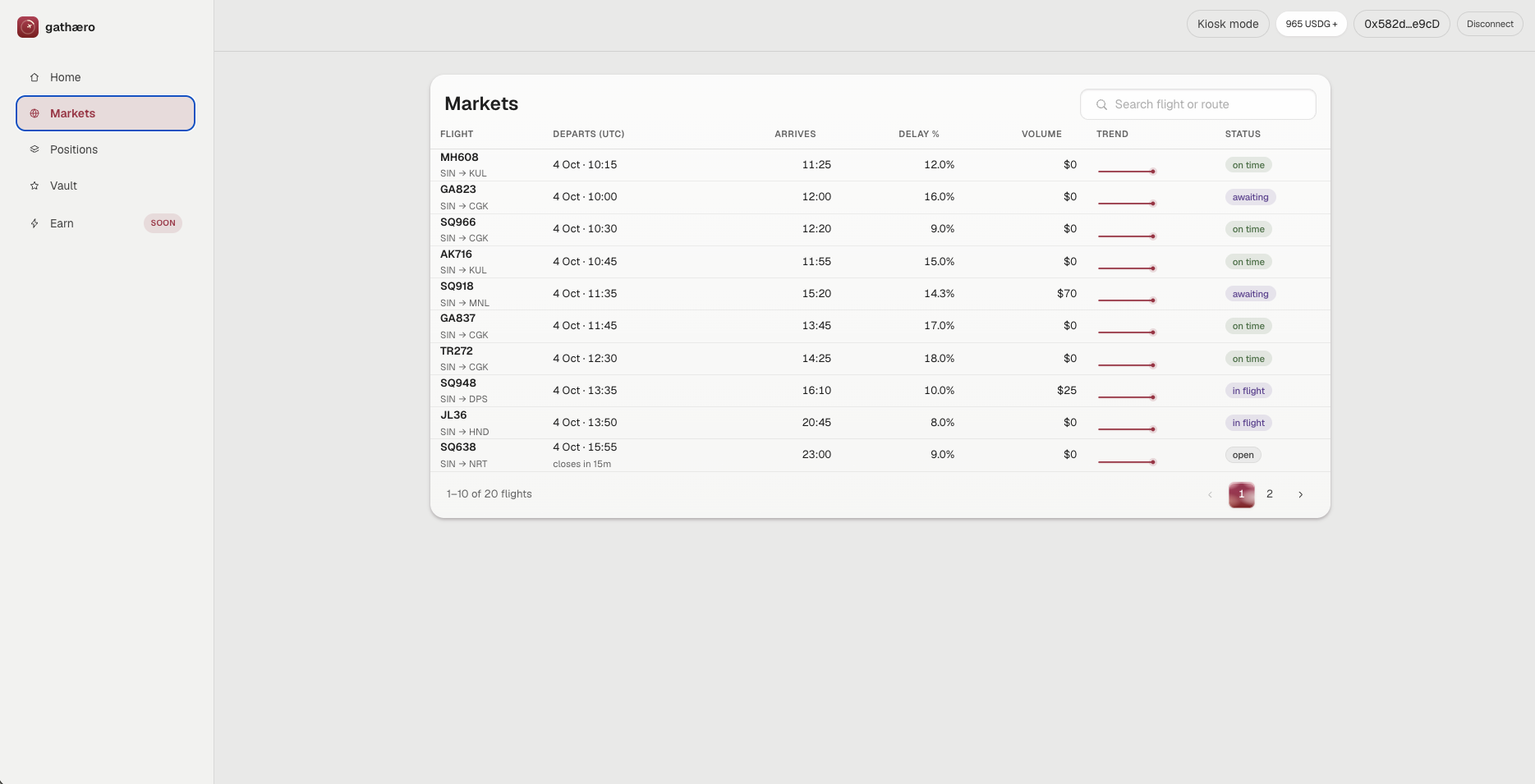Select flight TR272
1535x784 pixels.
coord(880,359)
